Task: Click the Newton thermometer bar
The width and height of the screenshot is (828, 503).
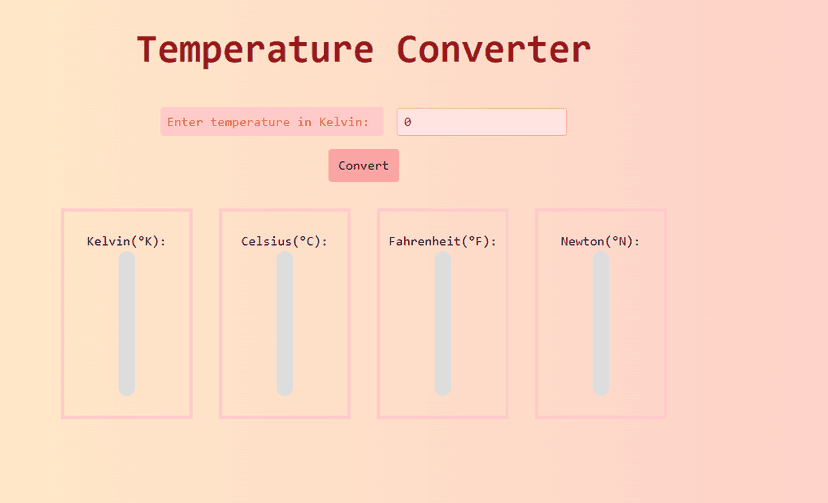Action: (x=600, y=324)
